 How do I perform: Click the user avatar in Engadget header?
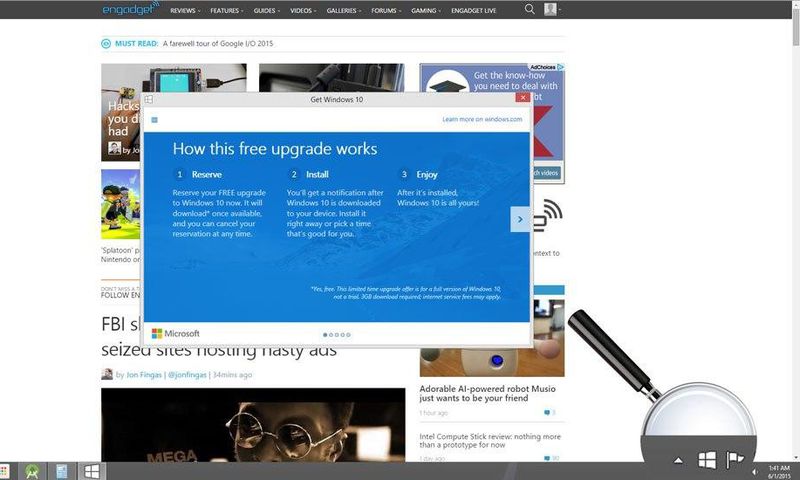(x=549, y=9)
